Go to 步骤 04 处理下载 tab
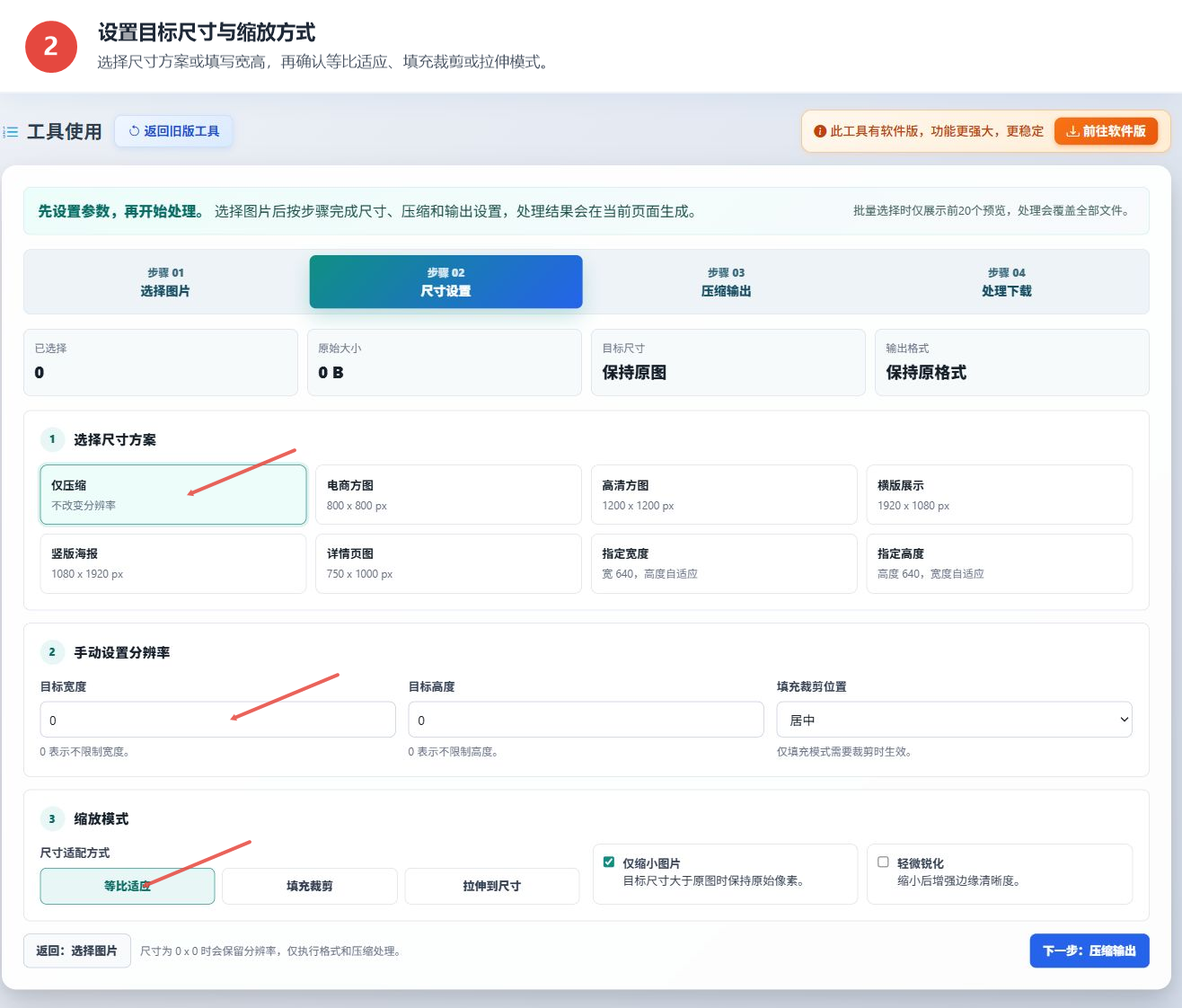1182x1008 pixels. (1007, 282)
